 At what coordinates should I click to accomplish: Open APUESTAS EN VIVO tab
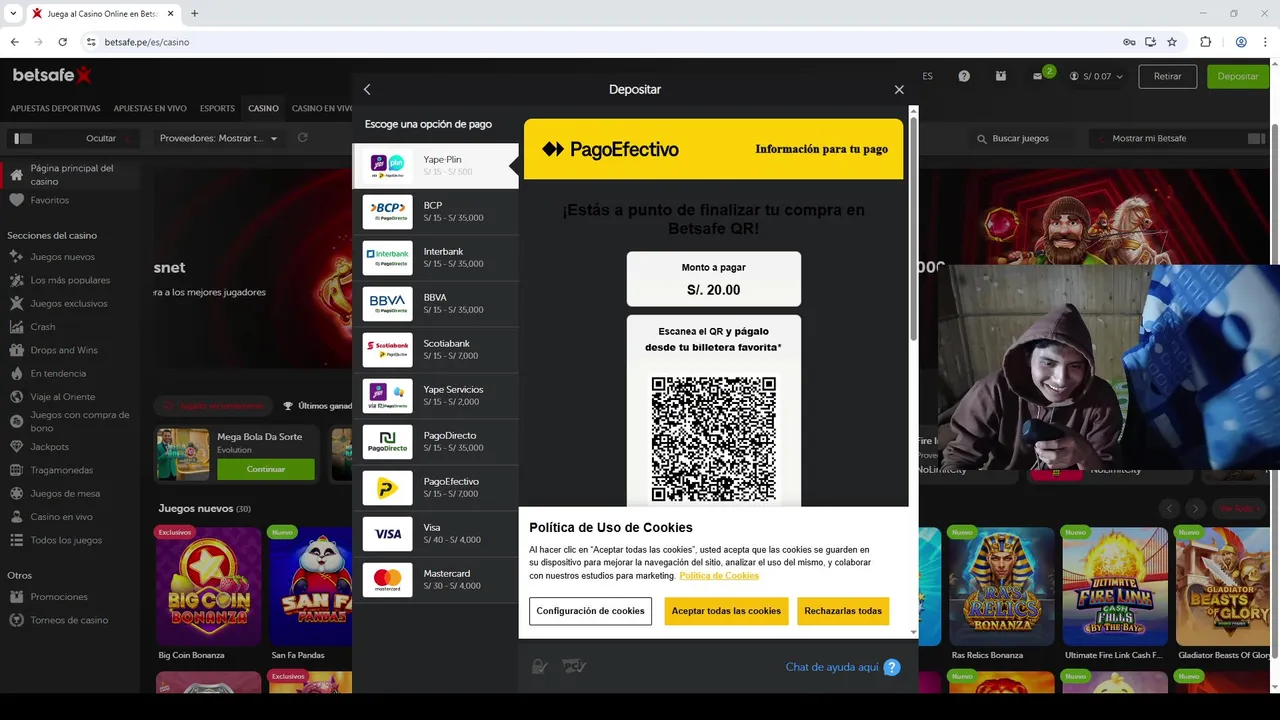(150, 108)
